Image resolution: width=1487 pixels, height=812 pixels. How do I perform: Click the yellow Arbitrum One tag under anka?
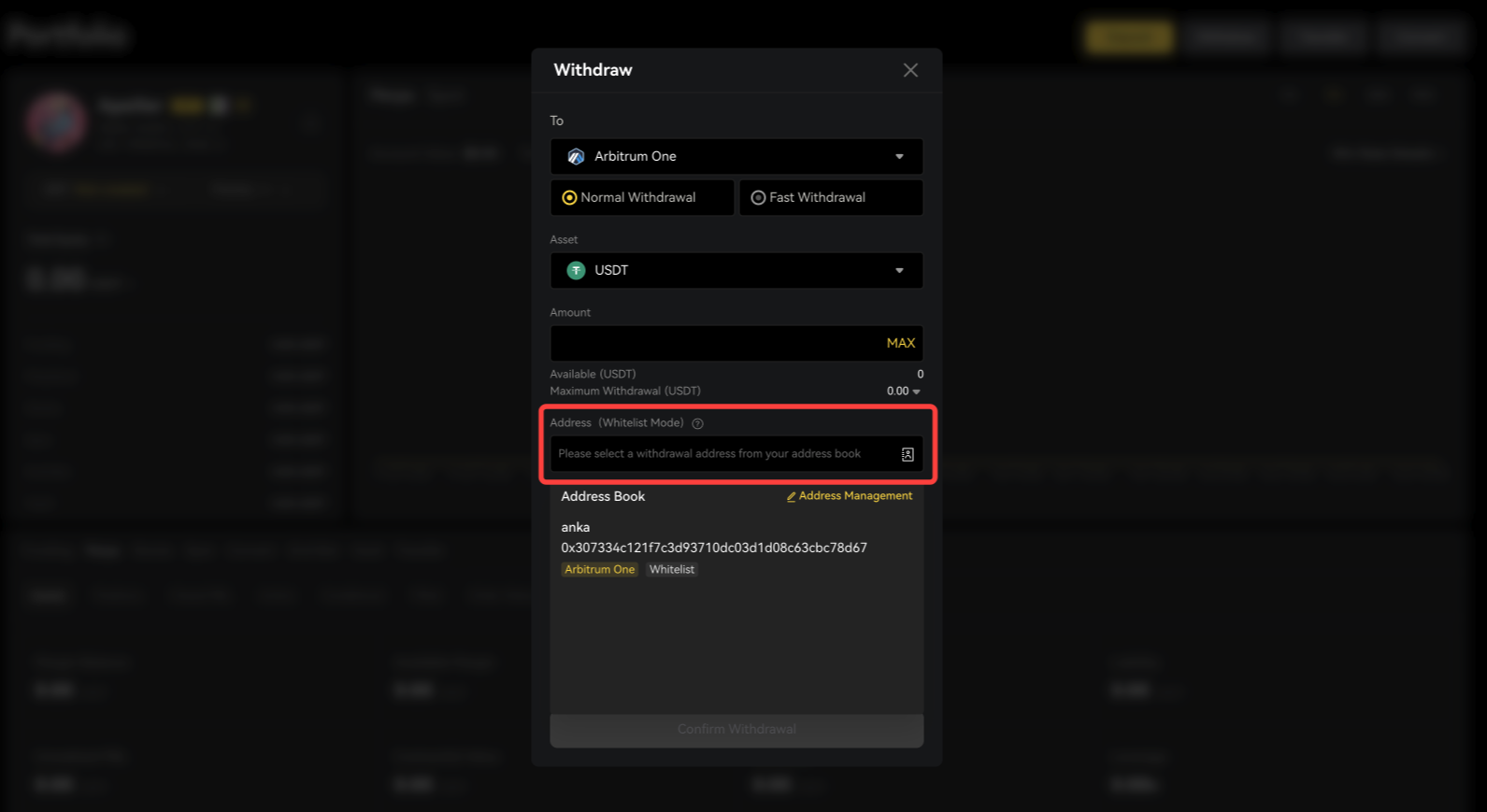[x=599, y=570]
